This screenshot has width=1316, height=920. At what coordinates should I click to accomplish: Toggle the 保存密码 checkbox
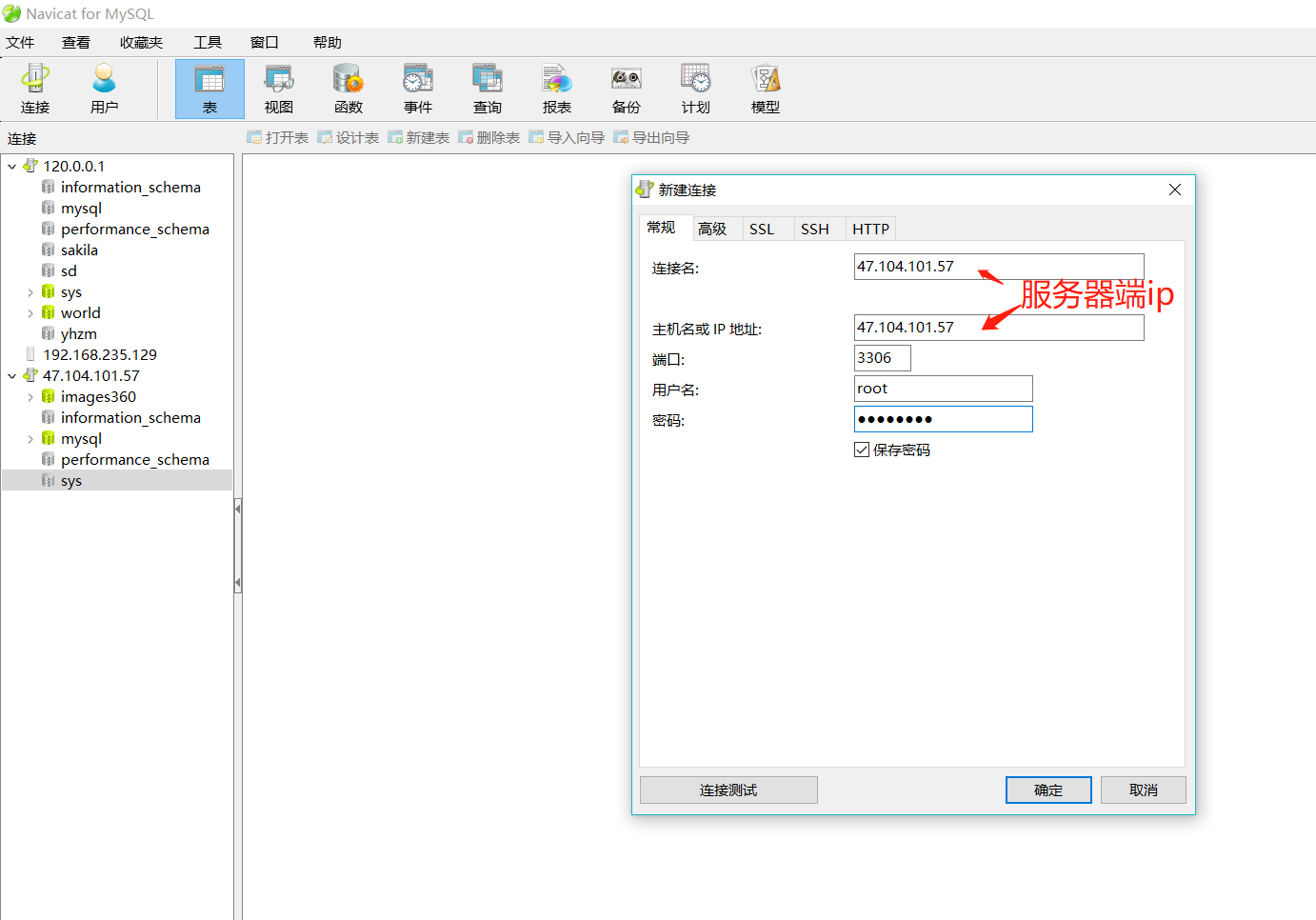[x=862, y=450]
